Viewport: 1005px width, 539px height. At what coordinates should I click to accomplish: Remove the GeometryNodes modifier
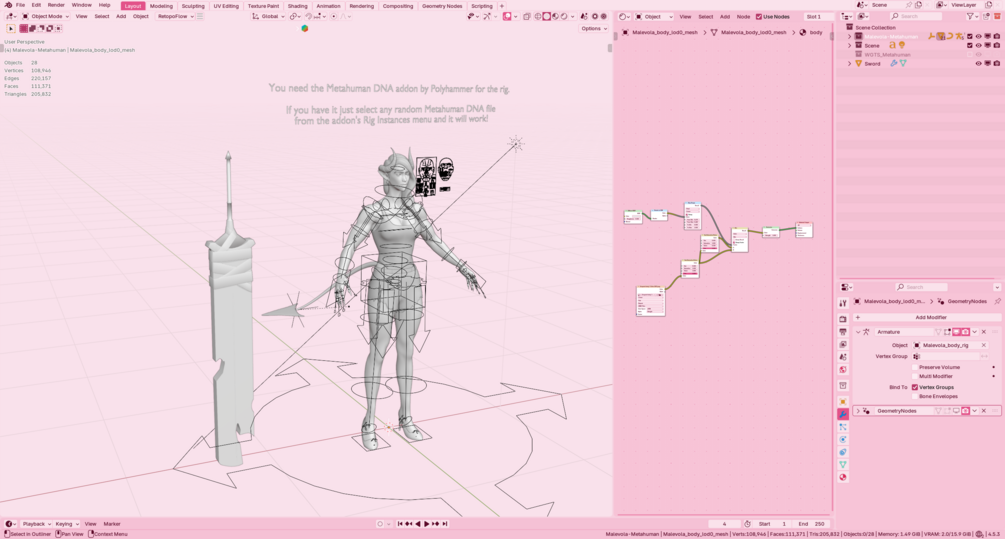coord(984,411)
